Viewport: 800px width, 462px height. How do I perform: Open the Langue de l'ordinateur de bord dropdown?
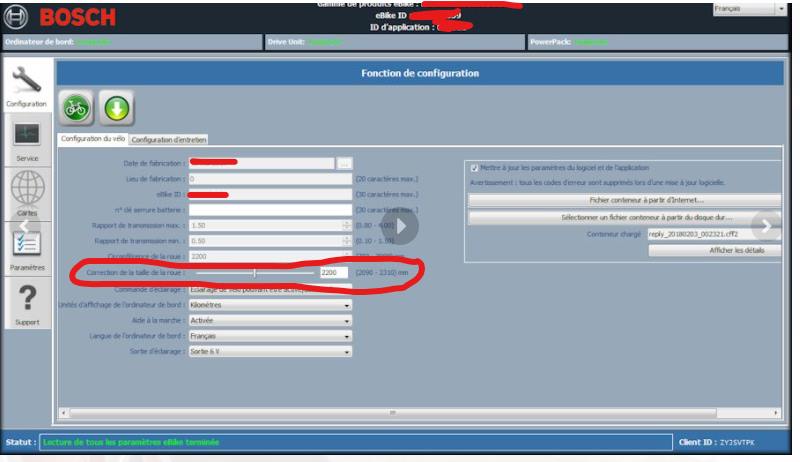tap(270, 336)
